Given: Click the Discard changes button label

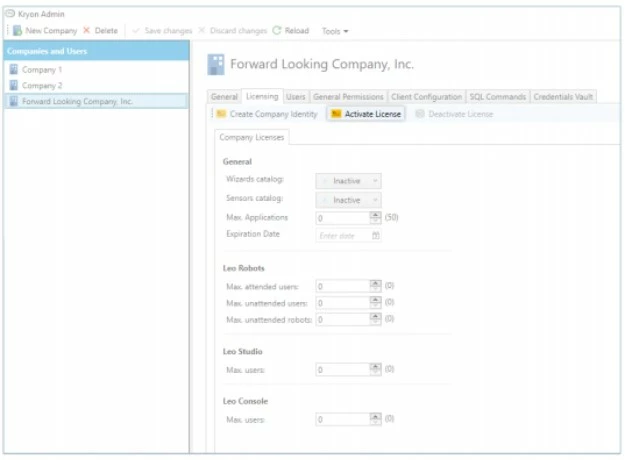Looking at the screenshot, I should point(238,31).
